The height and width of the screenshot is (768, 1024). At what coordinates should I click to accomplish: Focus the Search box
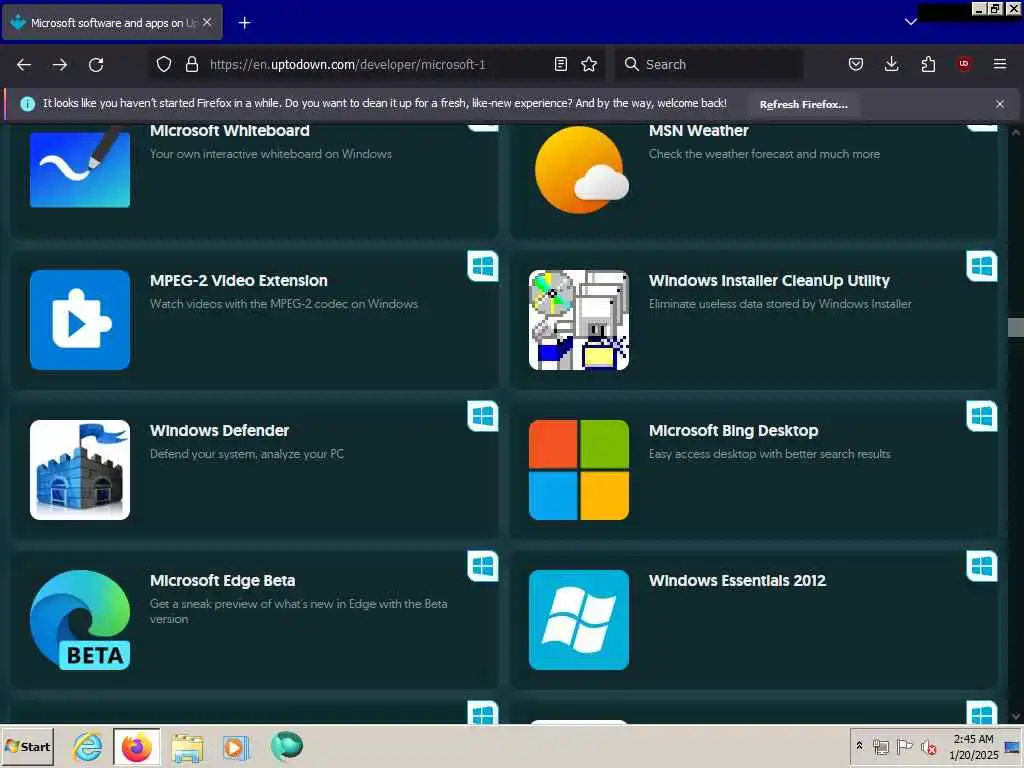pyautogui.click(x=709, y=64)
